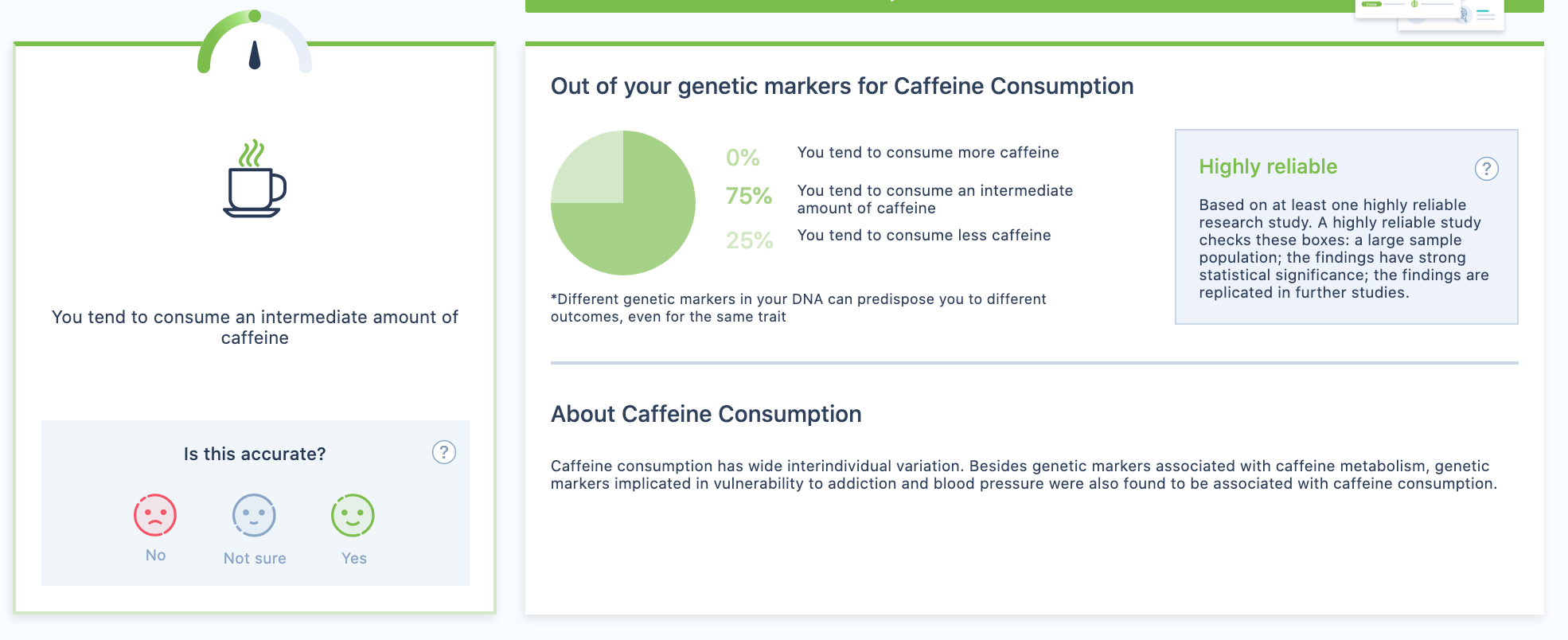Click the blue neutral face icon

(255, 516)
